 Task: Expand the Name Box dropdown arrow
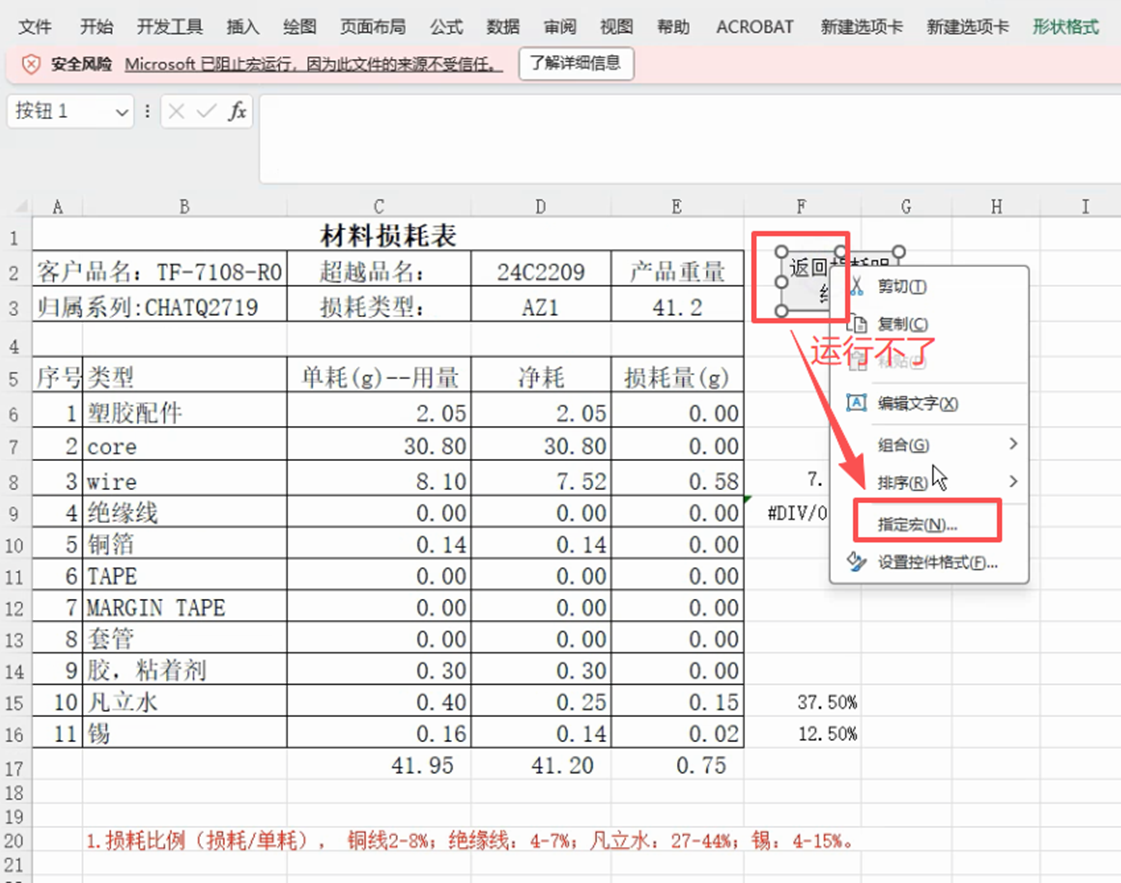[122, 112]
